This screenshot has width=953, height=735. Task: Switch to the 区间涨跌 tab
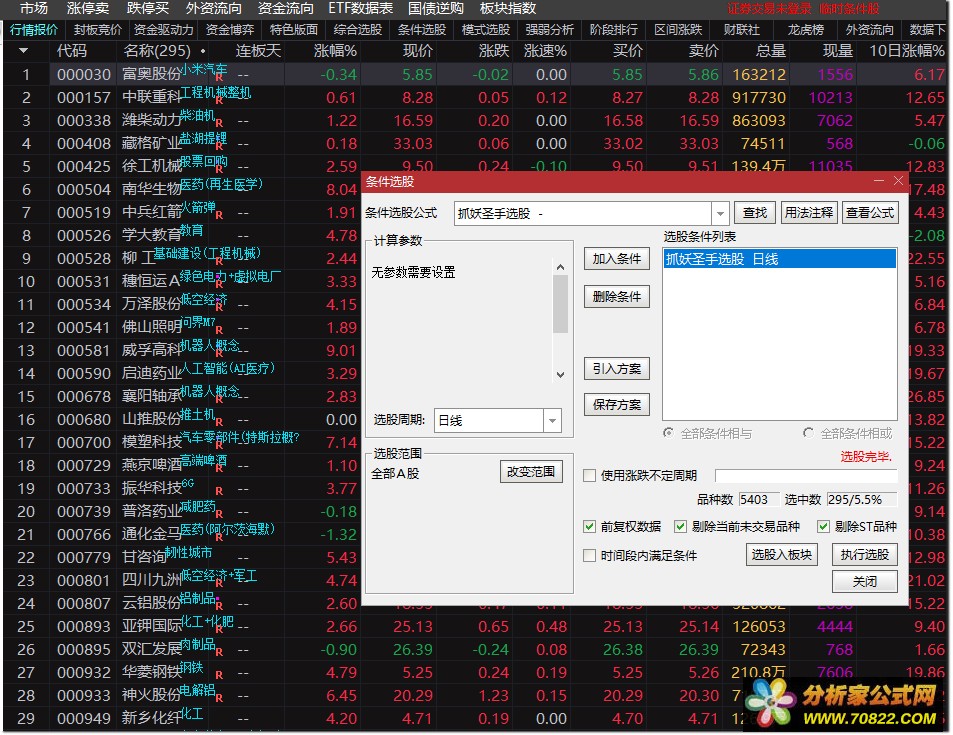pos(678,30)
